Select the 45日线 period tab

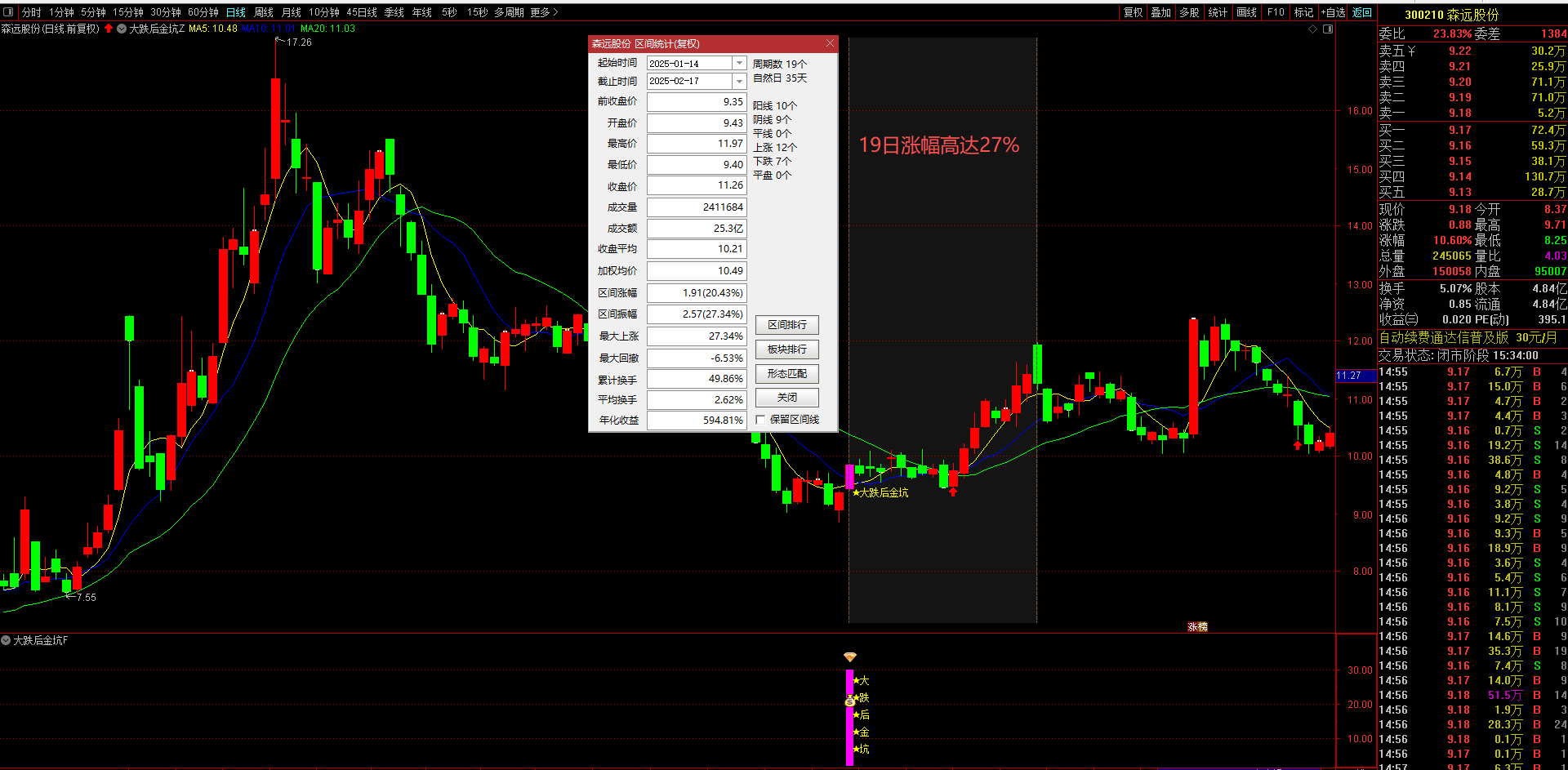tap(362, 12)
